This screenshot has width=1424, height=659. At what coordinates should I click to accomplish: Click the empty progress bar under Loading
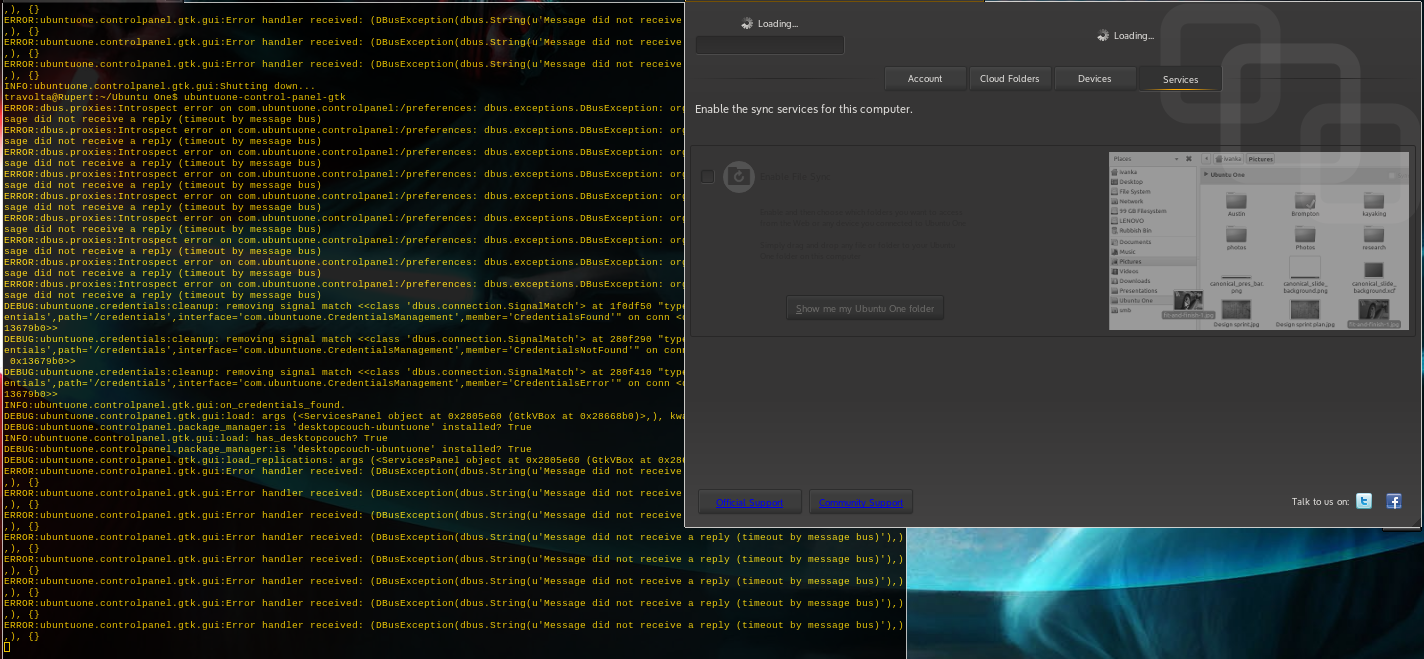[770, 45]
